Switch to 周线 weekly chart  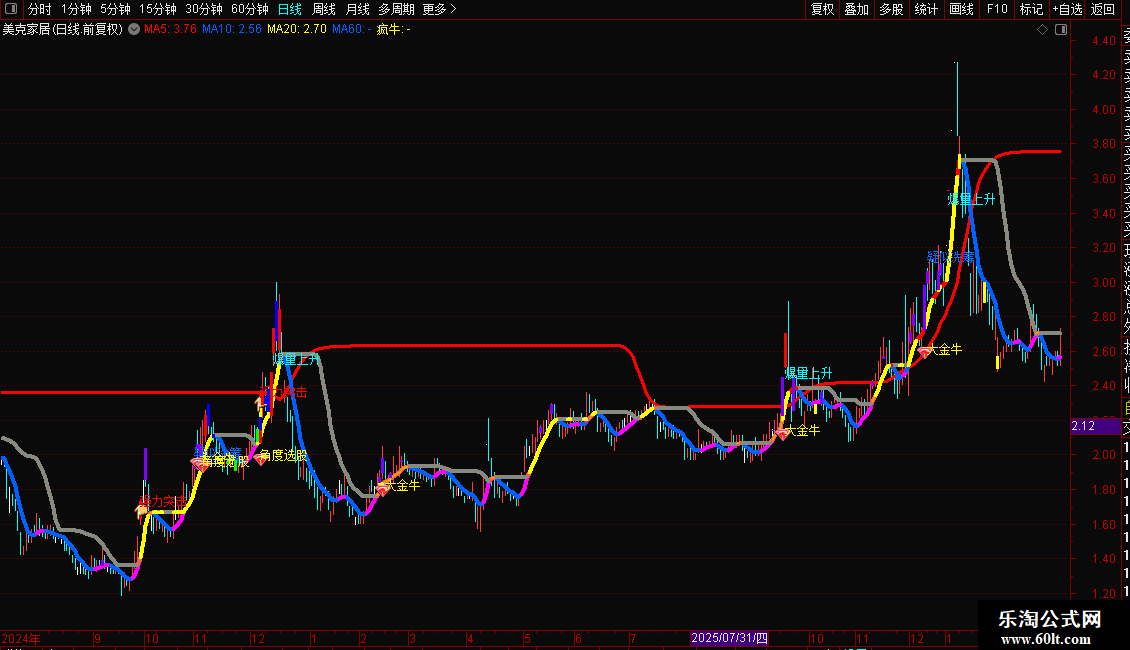(324, 9)
